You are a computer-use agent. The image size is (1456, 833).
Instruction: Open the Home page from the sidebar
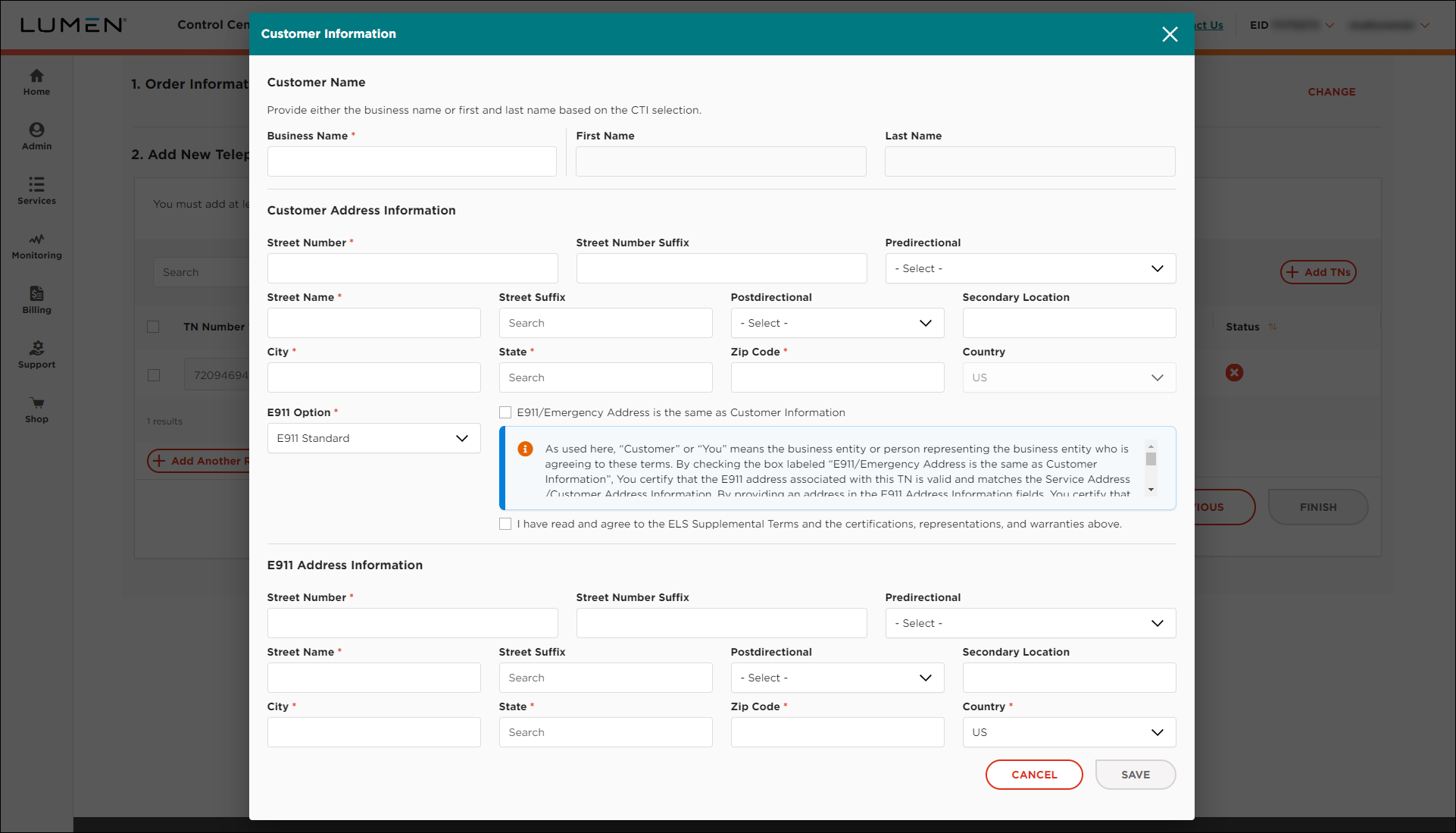click(x=36, y=81)
